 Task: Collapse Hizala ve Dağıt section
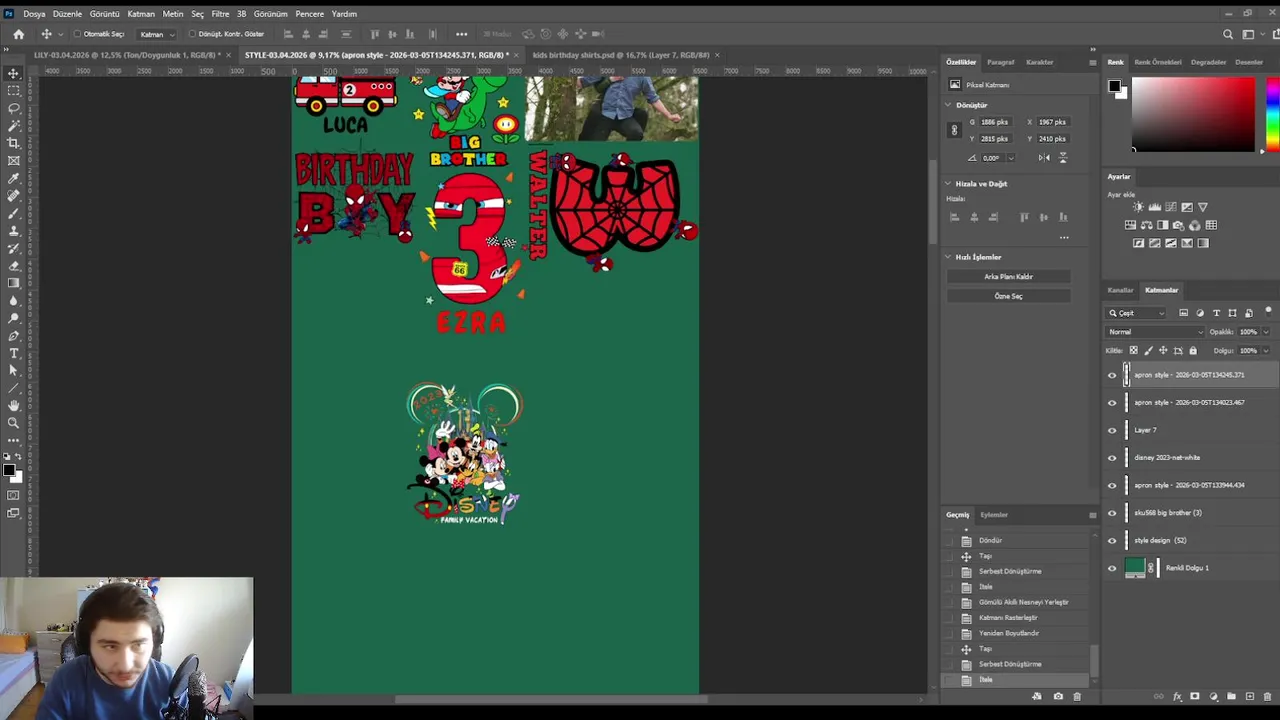click(x=948, y=184)
